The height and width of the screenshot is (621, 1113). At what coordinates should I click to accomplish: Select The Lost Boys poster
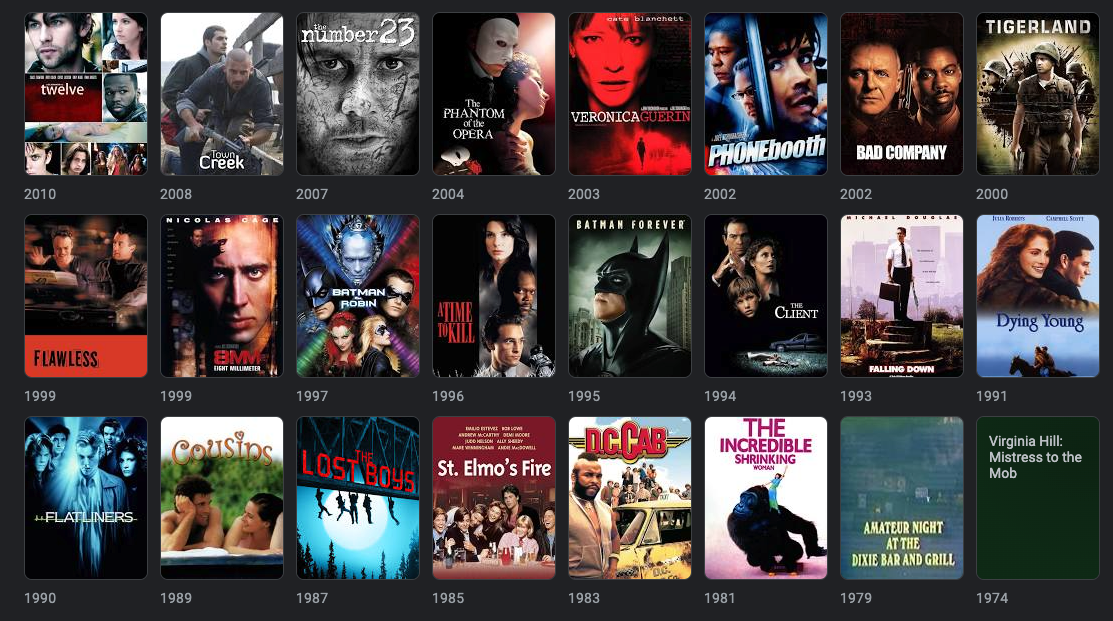tap(358, 498)
